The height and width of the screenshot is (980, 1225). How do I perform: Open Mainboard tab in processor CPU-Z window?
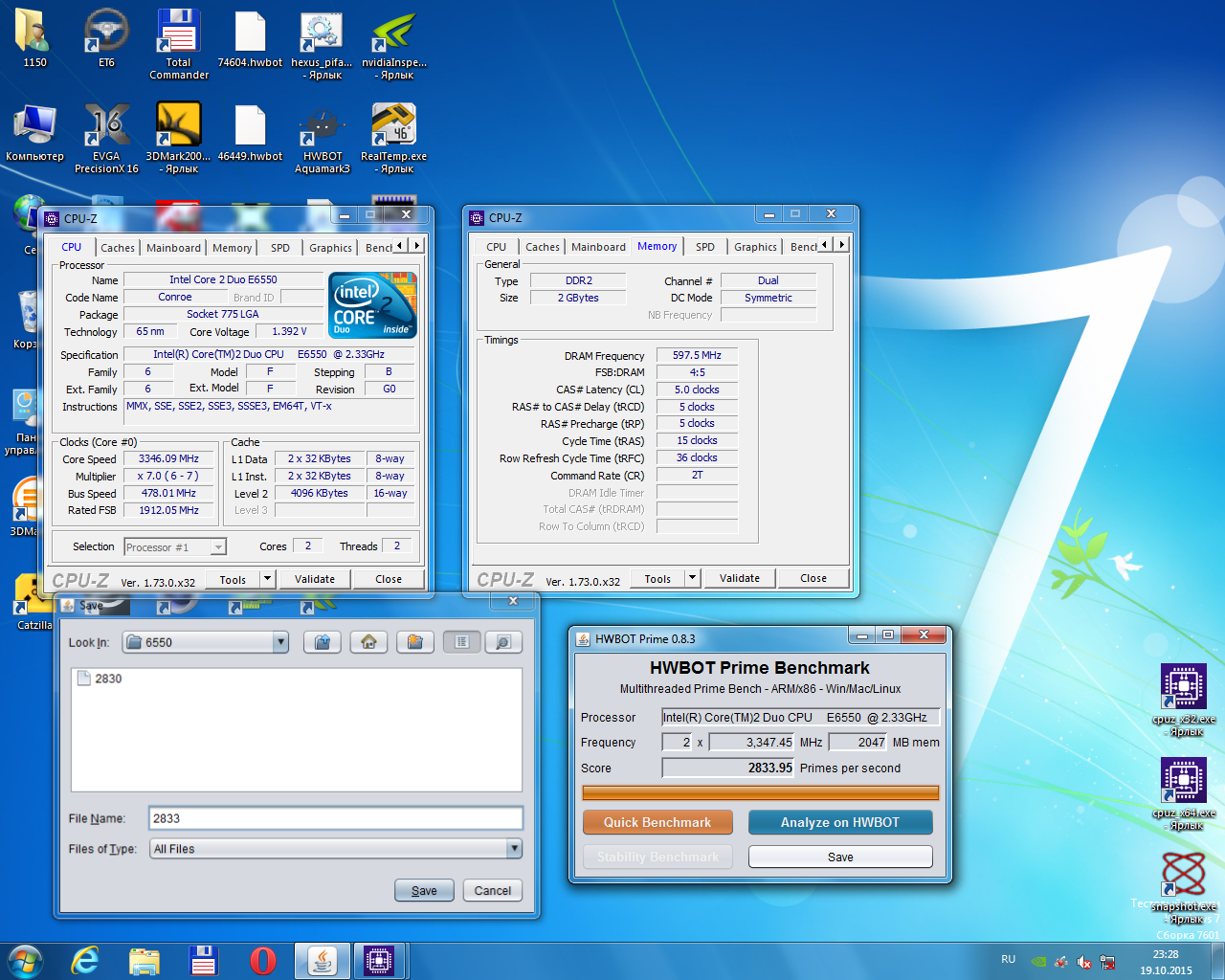[x=173, y=248]
